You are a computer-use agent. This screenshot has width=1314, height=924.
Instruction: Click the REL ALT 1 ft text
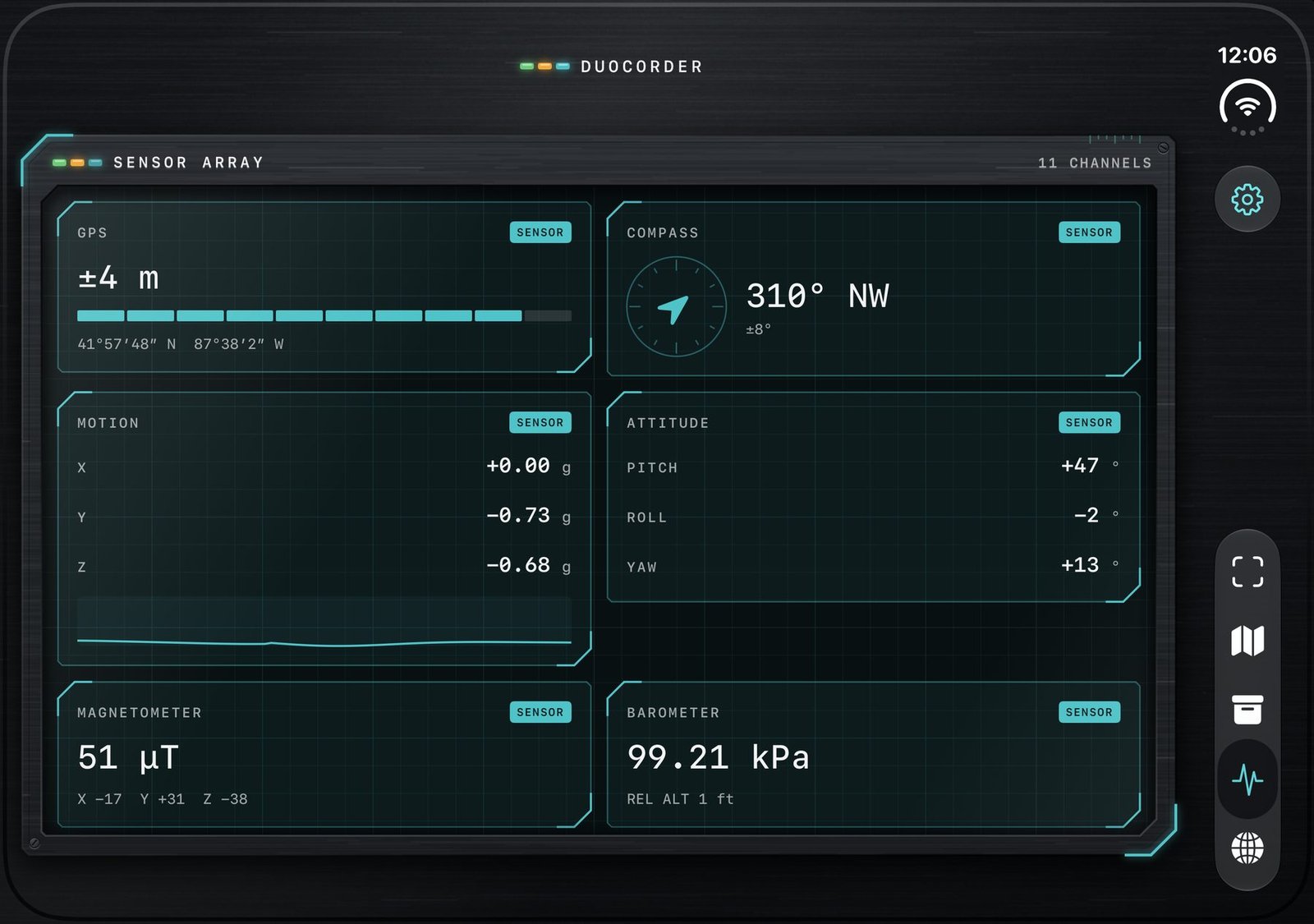pos(680,799)
